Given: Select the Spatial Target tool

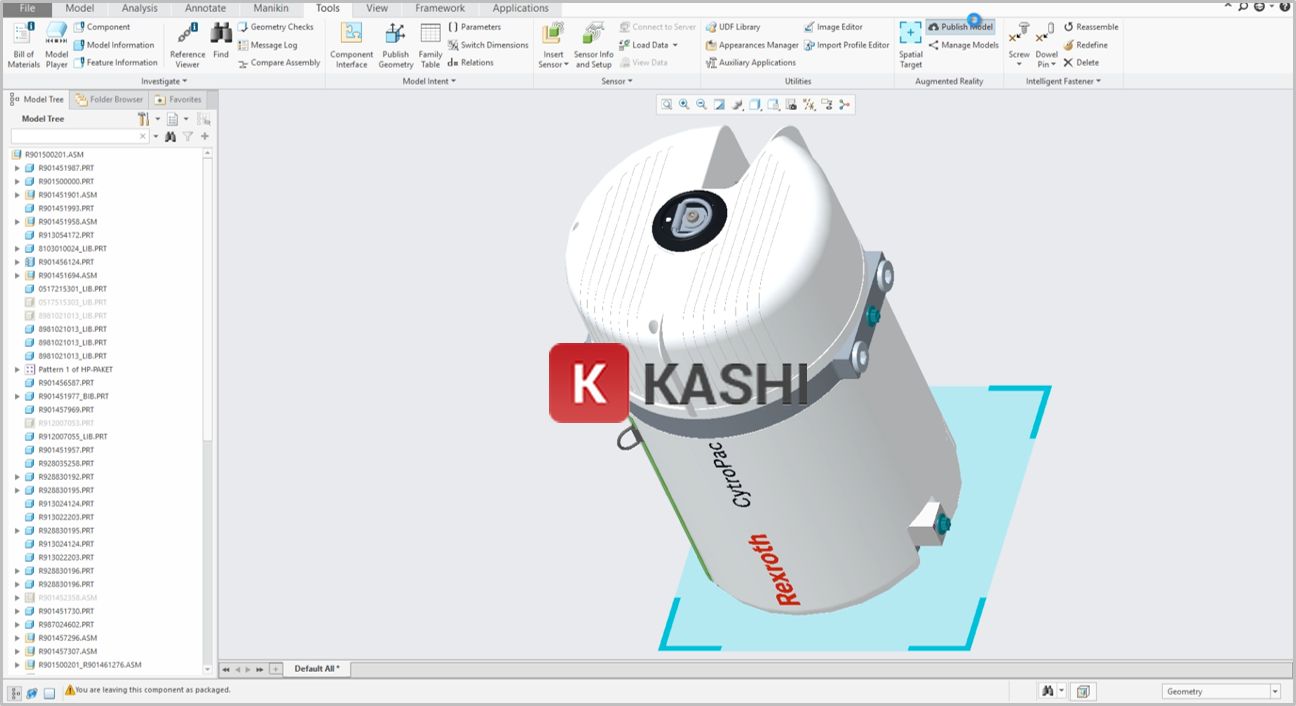Looking at the screenshot, I should point(910,45).
